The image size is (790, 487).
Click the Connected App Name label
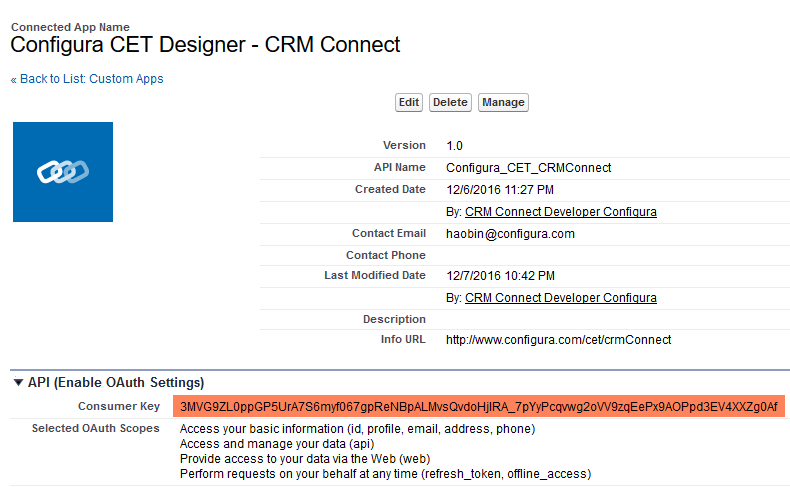(71, 27)
